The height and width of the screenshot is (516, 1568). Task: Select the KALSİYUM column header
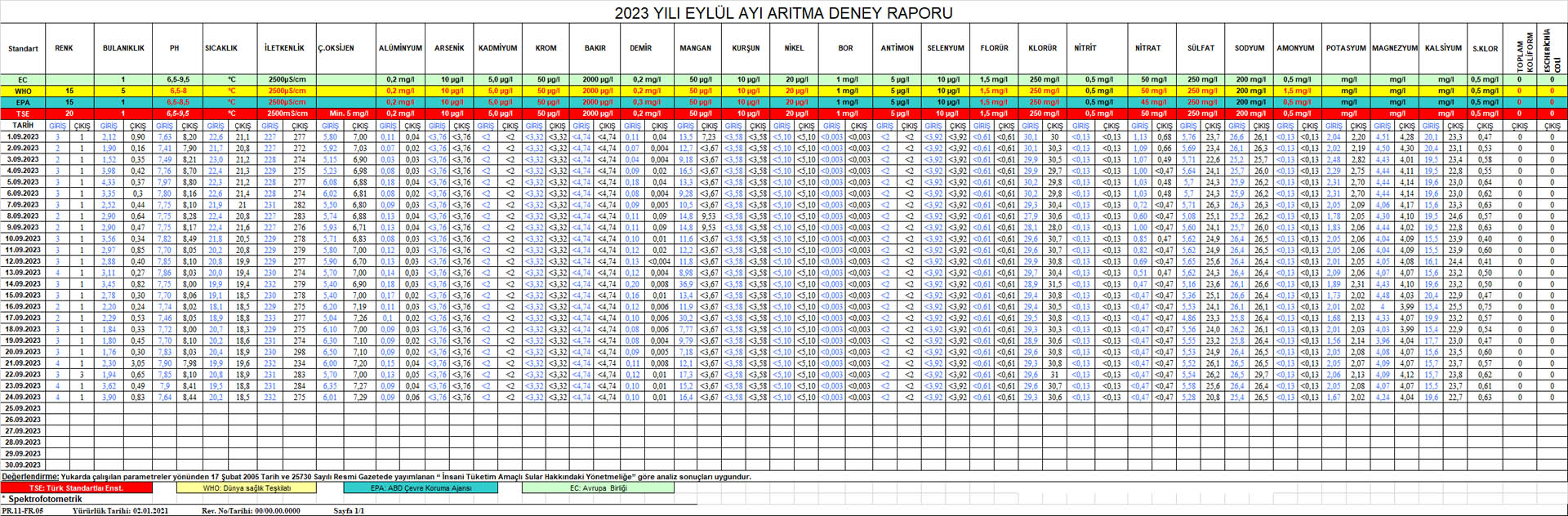click(1444, 48)
